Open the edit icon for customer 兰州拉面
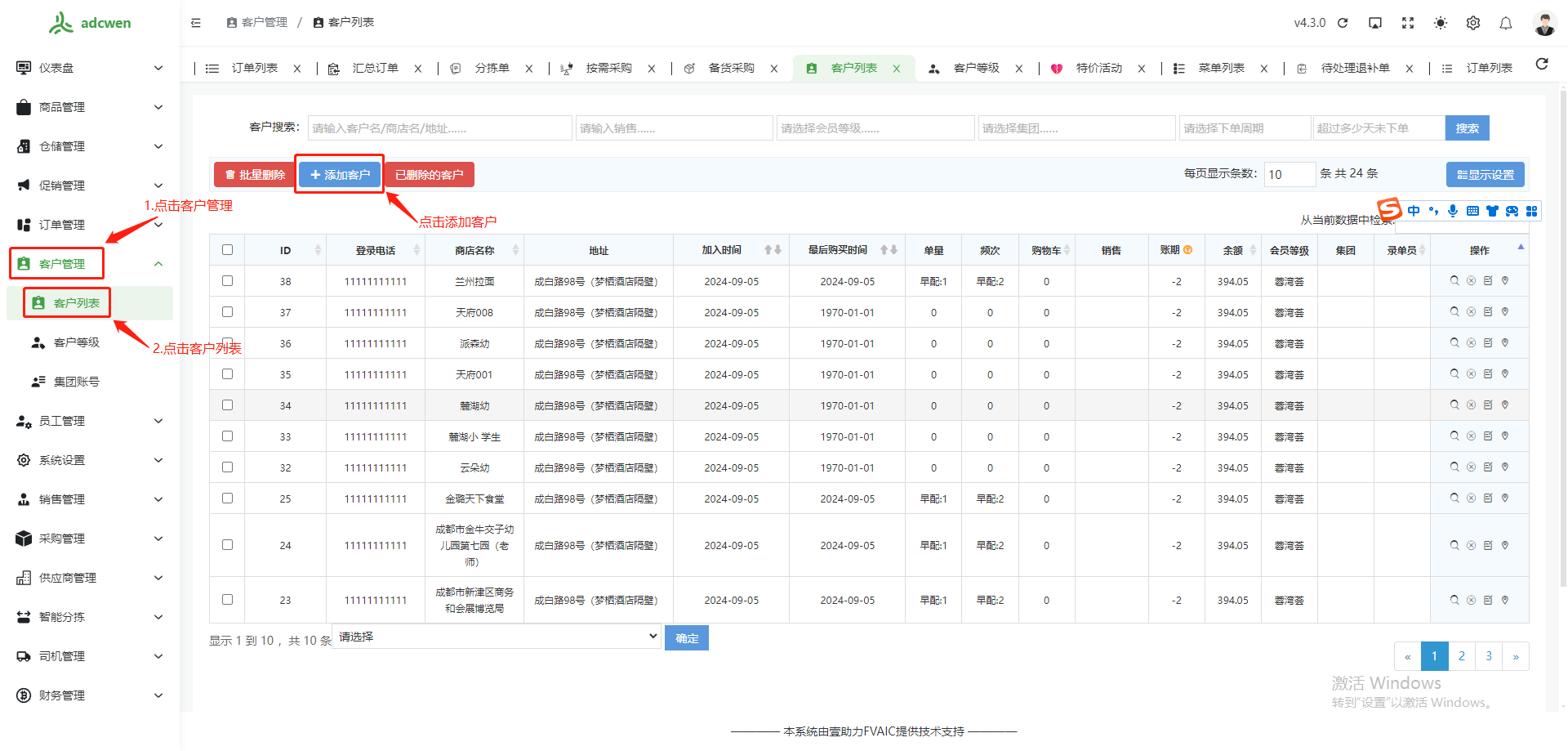 pyautogui.click(x=1488, y=280)
